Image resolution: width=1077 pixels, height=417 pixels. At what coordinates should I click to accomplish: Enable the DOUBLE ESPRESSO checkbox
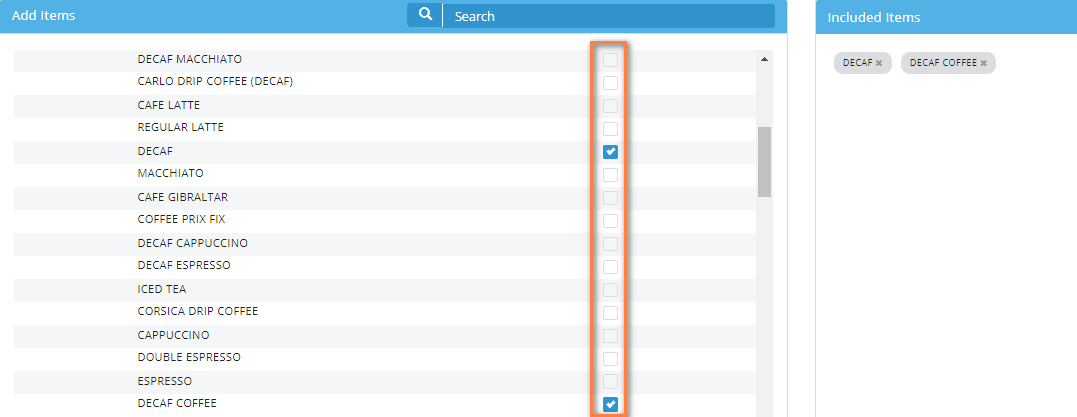point(610,358)
